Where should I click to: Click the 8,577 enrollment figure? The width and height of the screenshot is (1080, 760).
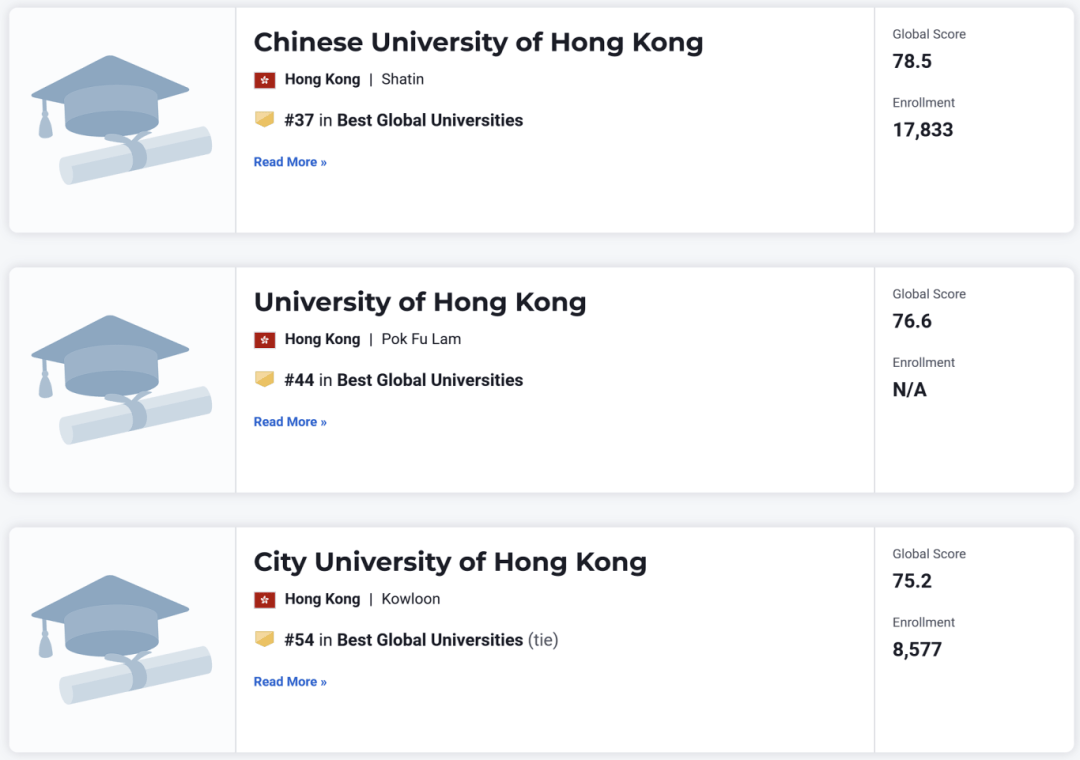click(x=917, y=650)
